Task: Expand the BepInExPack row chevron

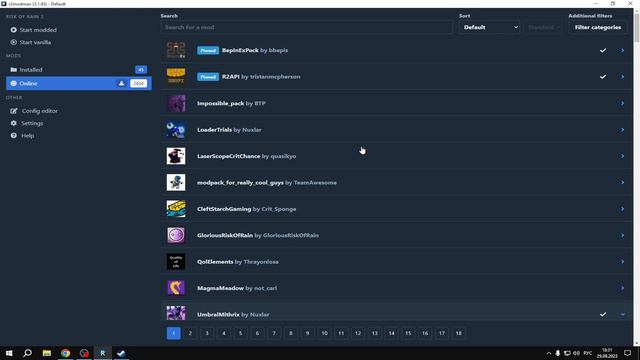Action: coord(622,50)
